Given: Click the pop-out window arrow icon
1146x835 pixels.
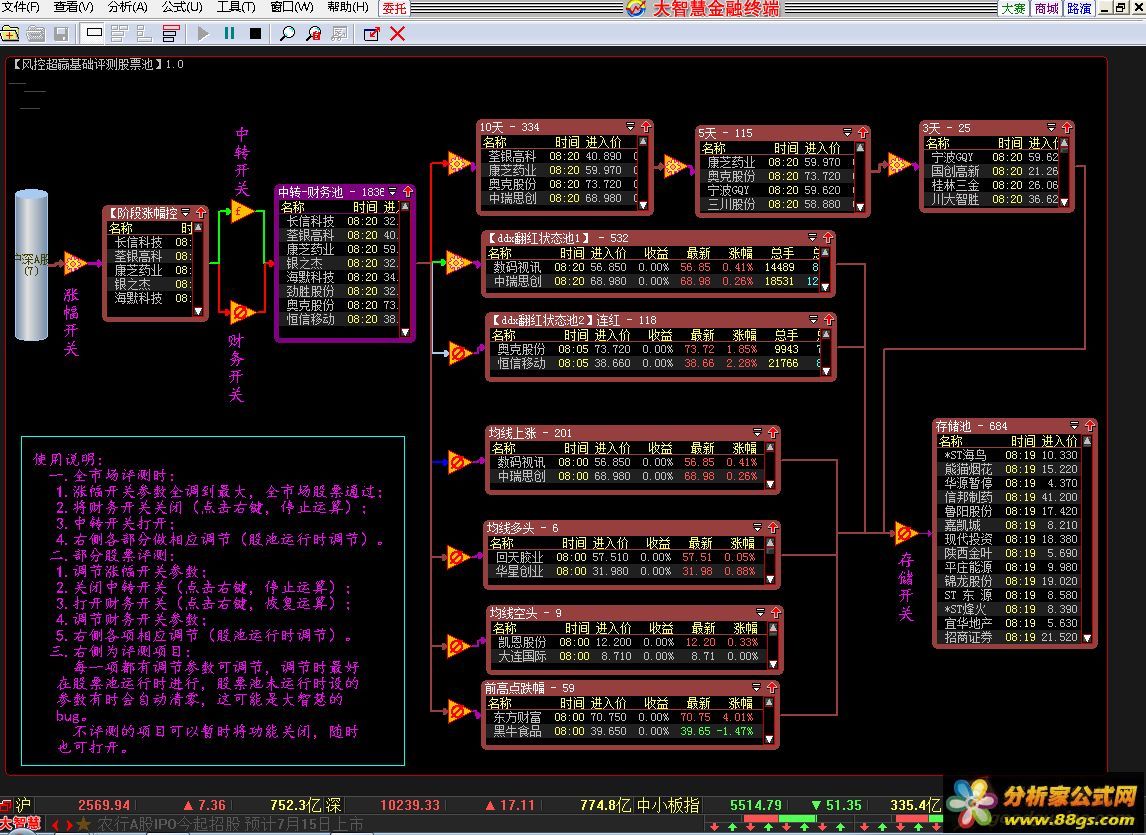Looking at the screenshot, I should coord(371,34).
